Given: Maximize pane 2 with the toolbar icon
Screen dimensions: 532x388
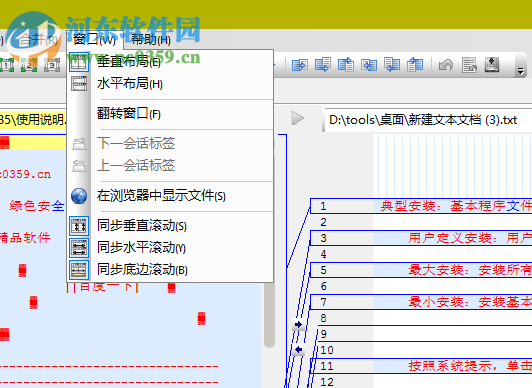Looking at the screenshot, I should pos(29,64).
